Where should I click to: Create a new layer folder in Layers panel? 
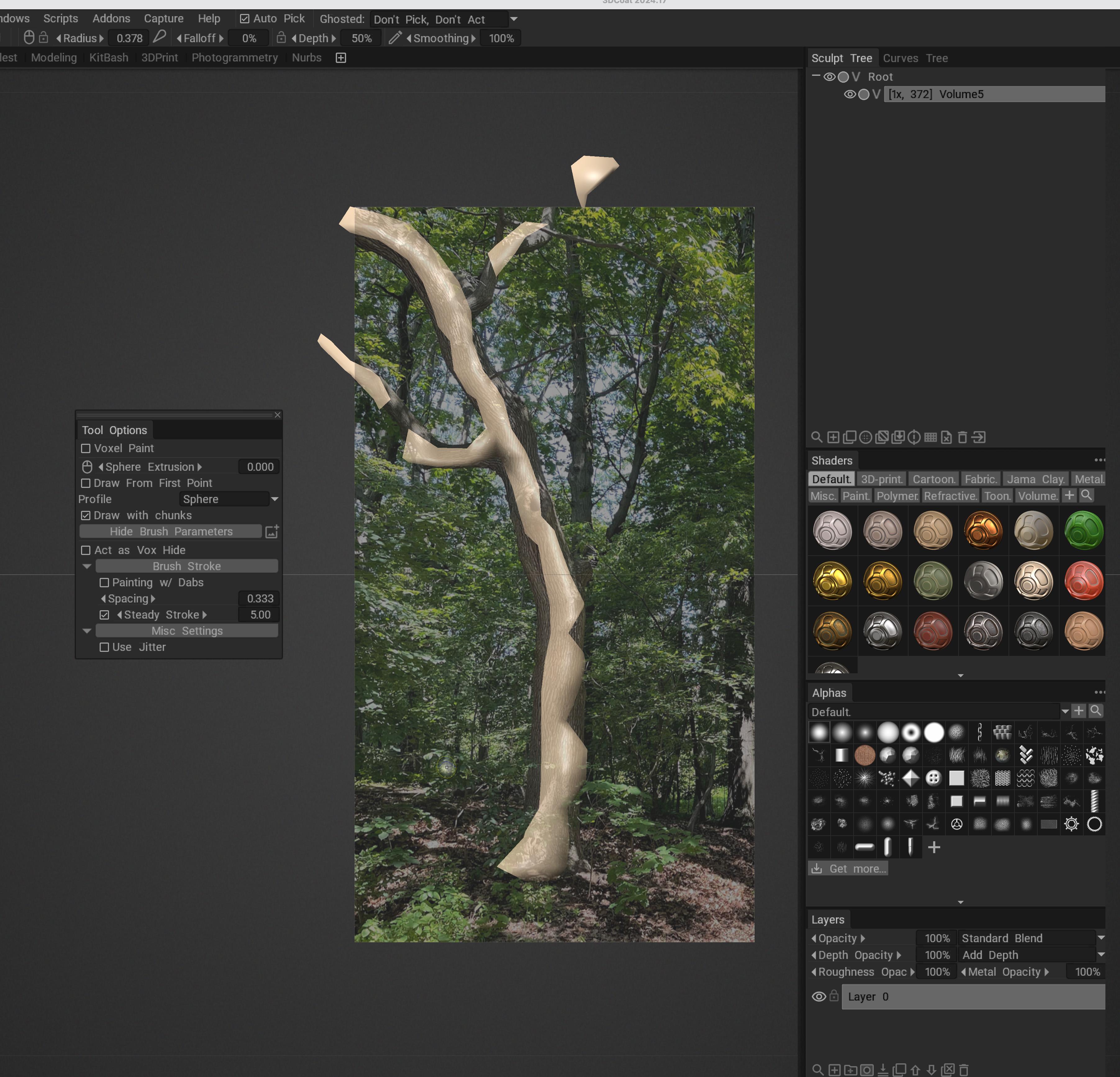[851, 1070]
